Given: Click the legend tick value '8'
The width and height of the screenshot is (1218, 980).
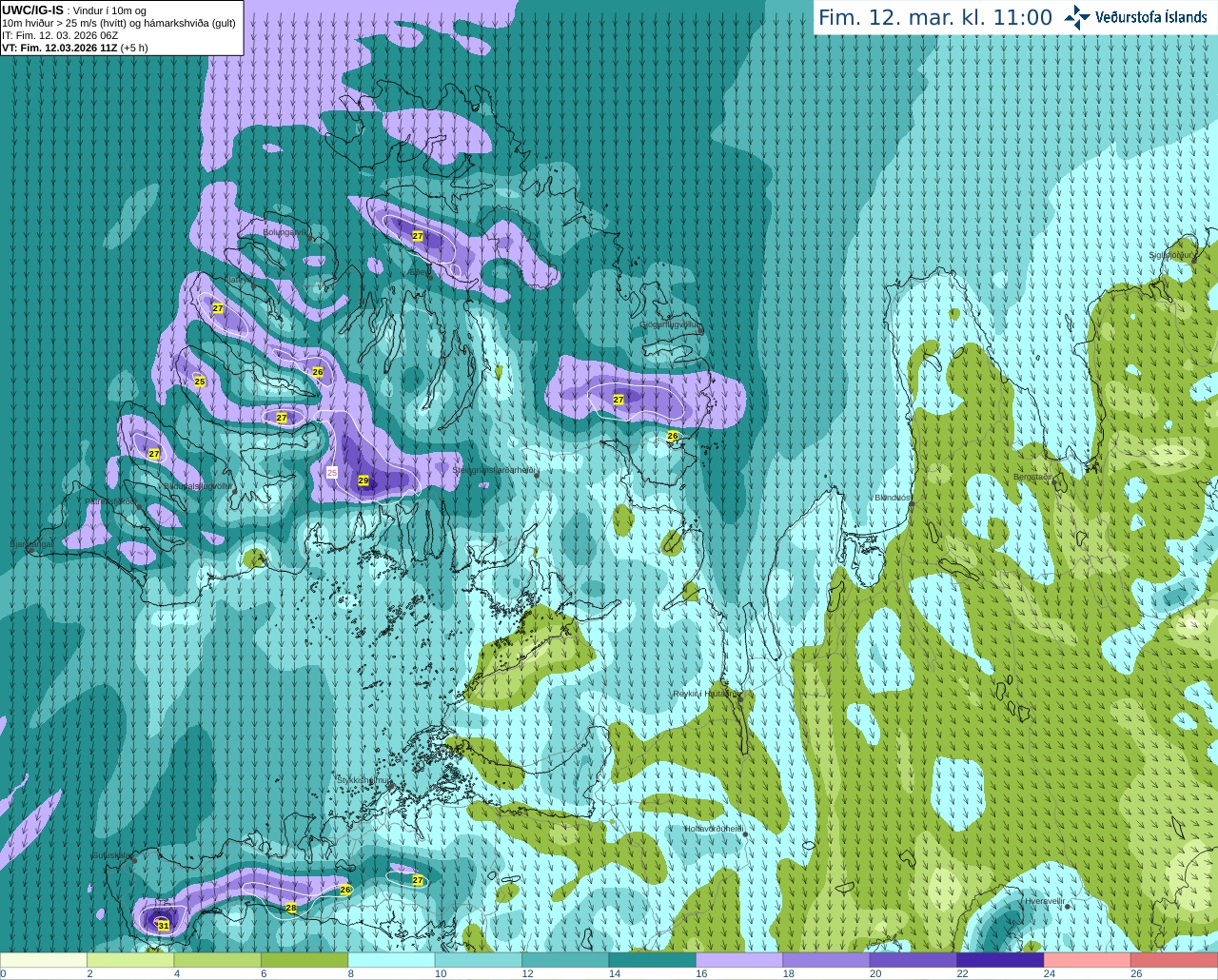Looking at the screenshot, I should tap(351, 973).
